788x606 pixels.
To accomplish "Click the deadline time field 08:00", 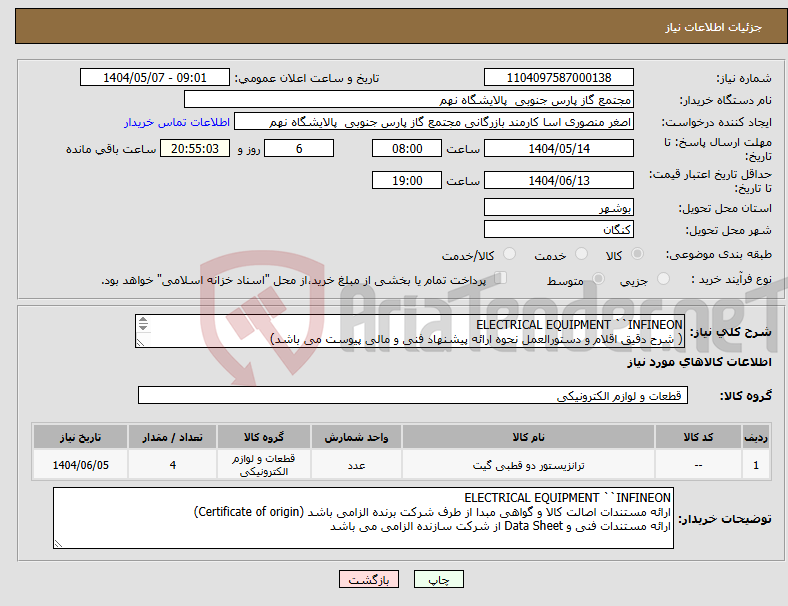I will point(407,149).
